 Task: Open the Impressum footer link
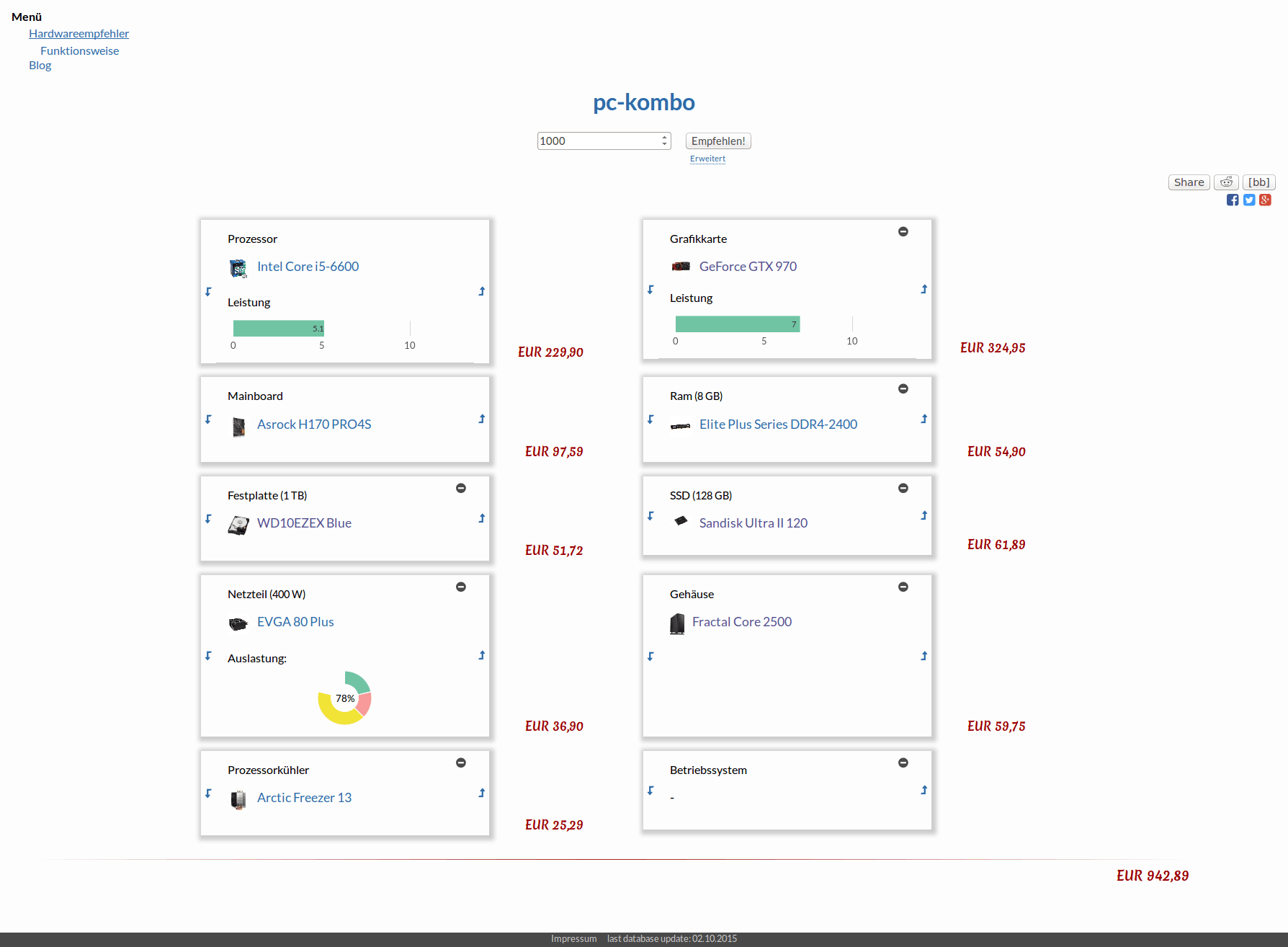click(x=573, y=938)
